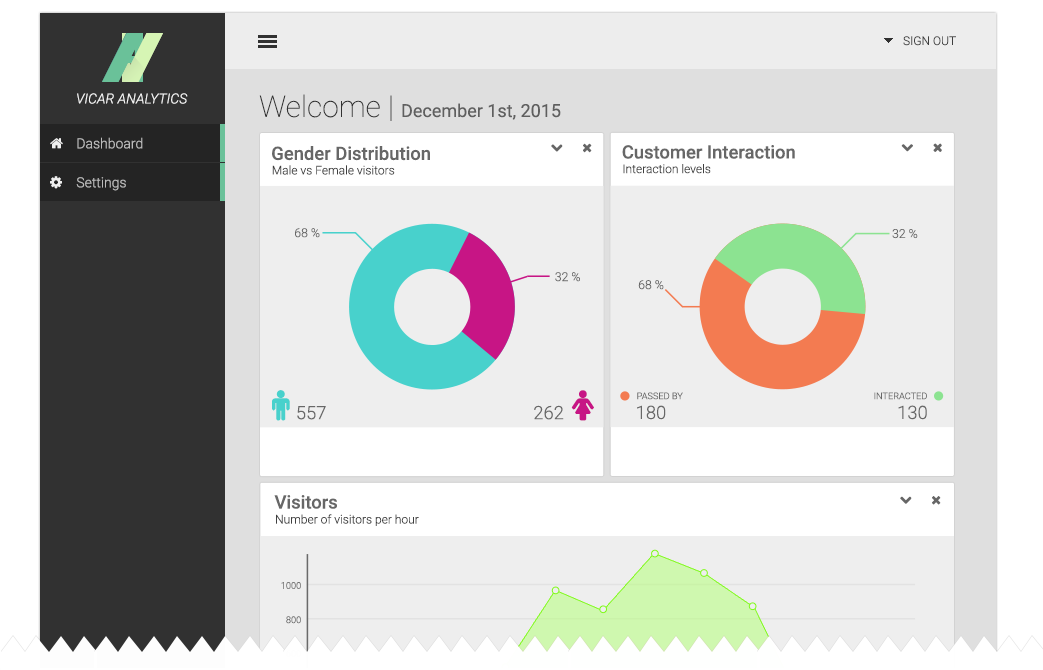Viewport: 1043px width, 670px height.
Task: Click the hamburger menu icon
Action: pyautogui.click(x=267, y=41)
